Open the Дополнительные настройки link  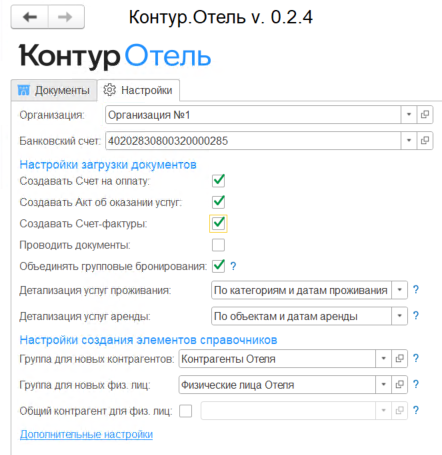(86, 434)
